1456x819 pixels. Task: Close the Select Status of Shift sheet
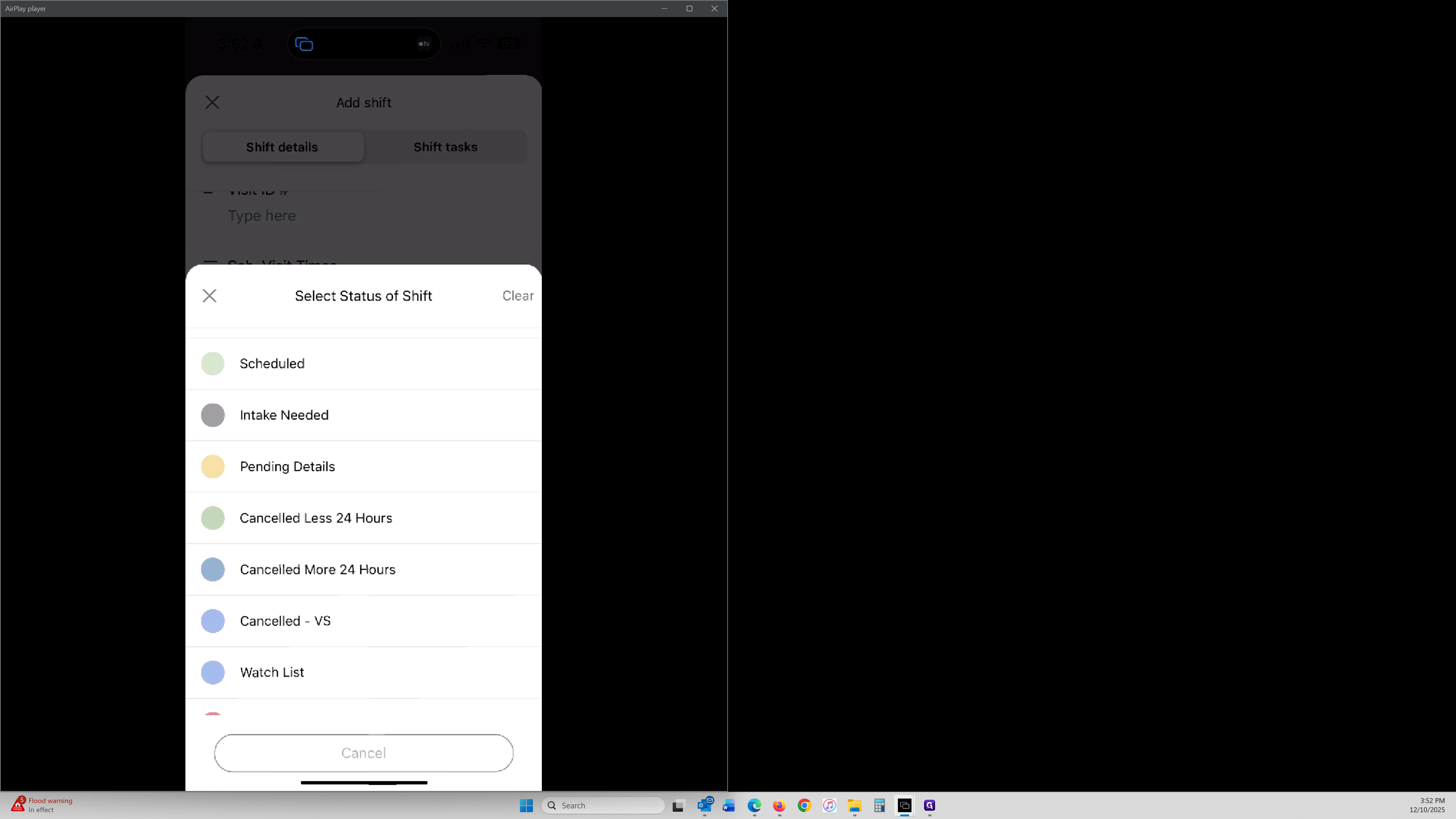209,296
